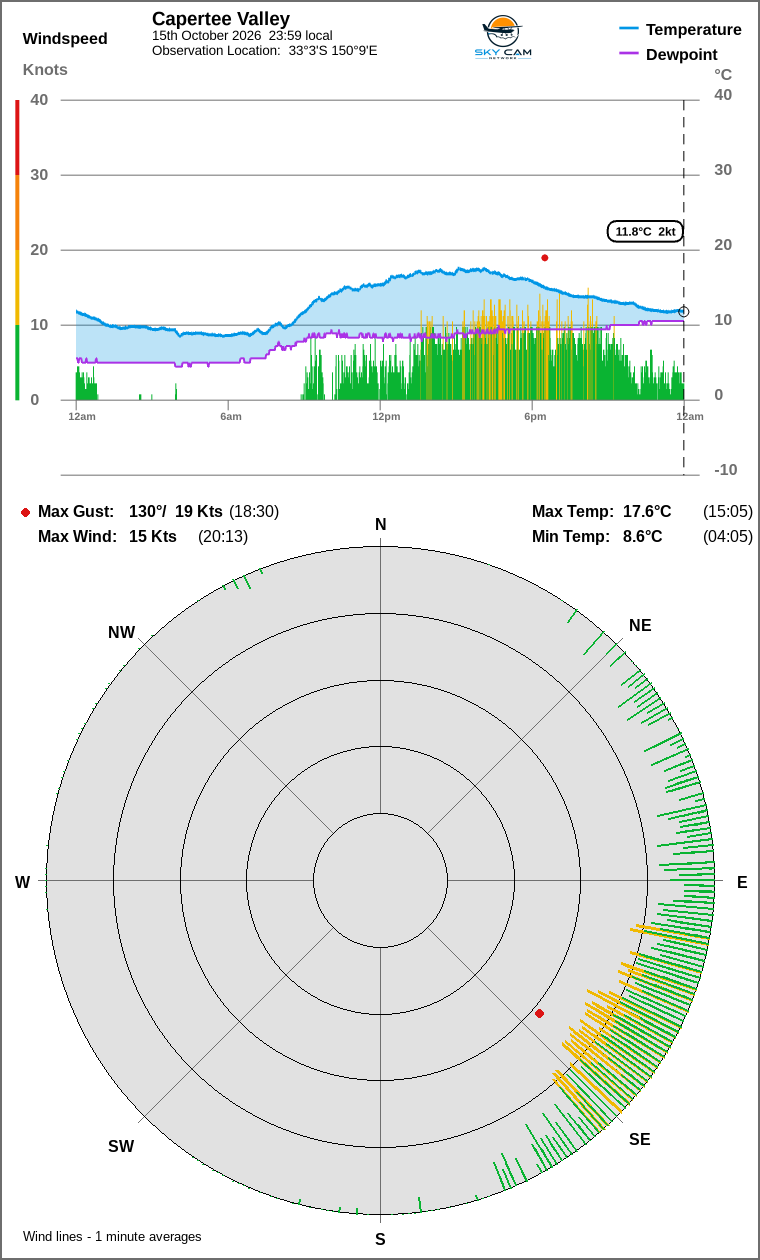Click the 40 knots axis label on left

pos(39,100)
